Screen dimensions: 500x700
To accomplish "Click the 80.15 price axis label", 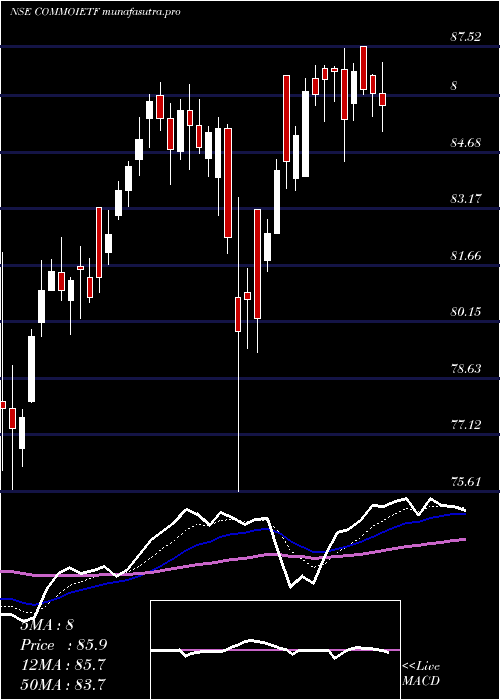I will [x=466, y=312].
